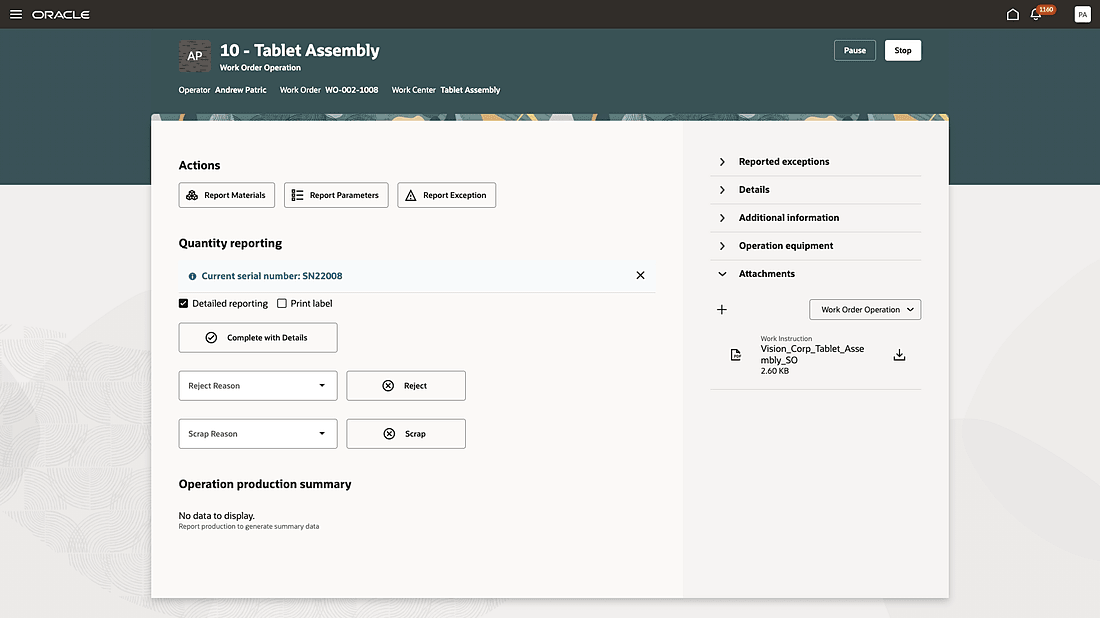Click the Reject button
Viewport: 1100px width, 618px height.
point(406,386)
